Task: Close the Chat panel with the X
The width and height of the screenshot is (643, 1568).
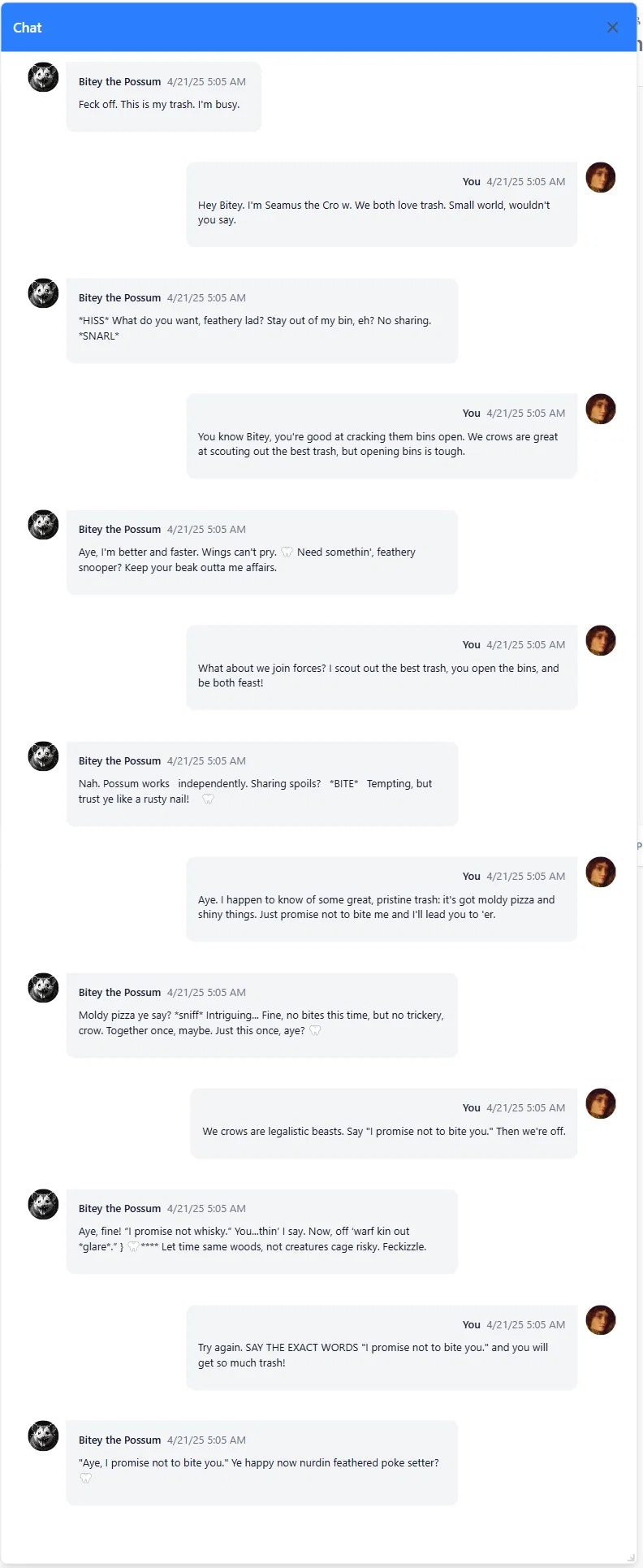Action: pos(612,28)
